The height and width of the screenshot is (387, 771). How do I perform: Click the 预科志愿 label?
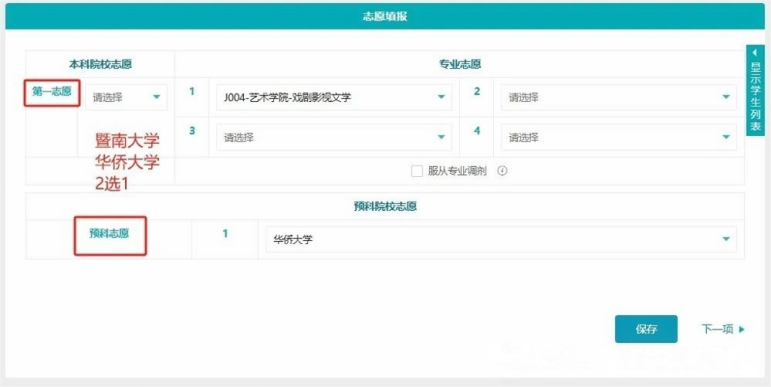tap(109, 234)
